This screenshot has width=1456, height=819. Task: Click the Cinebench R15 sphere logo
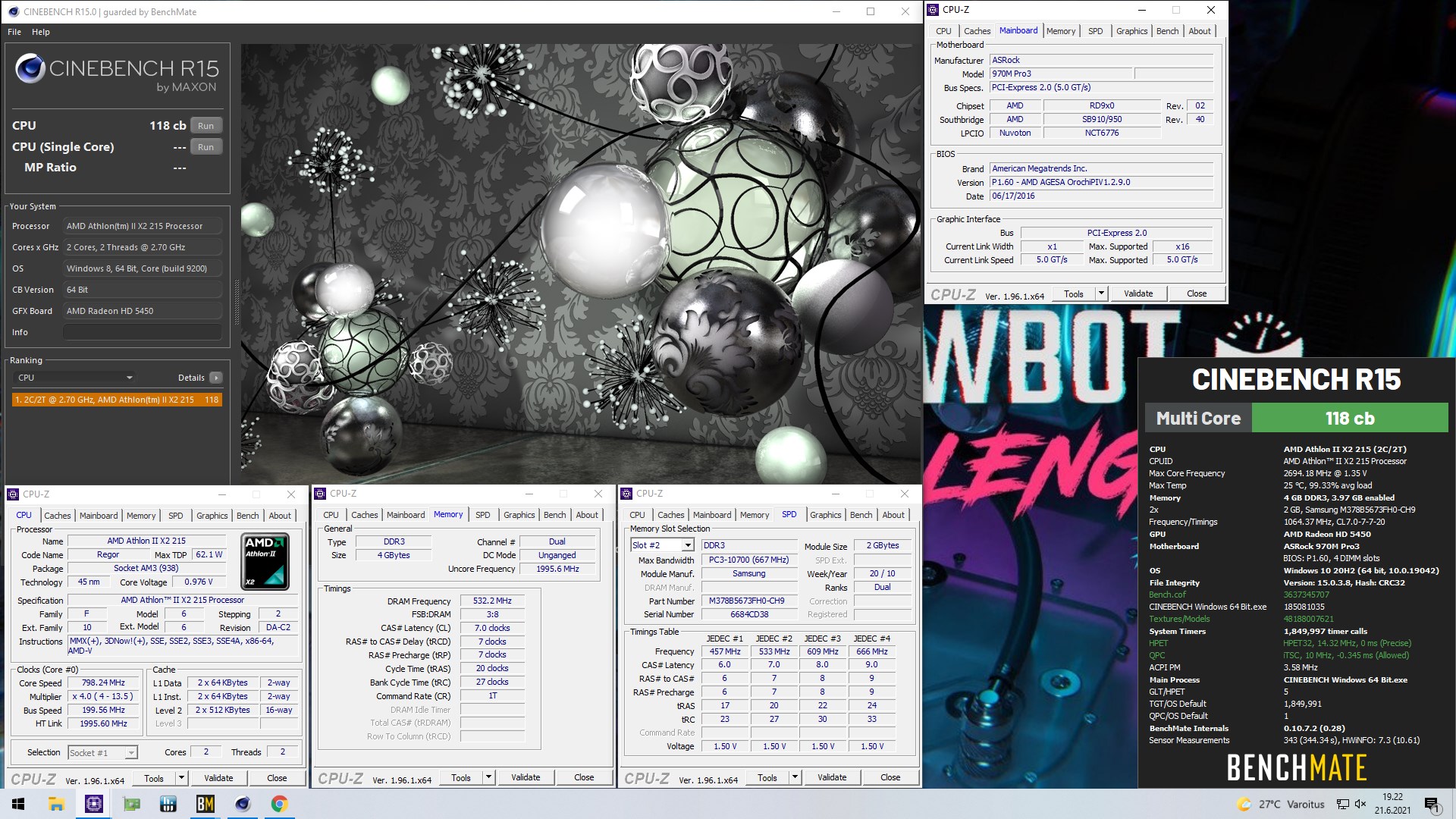click(30, 69)
